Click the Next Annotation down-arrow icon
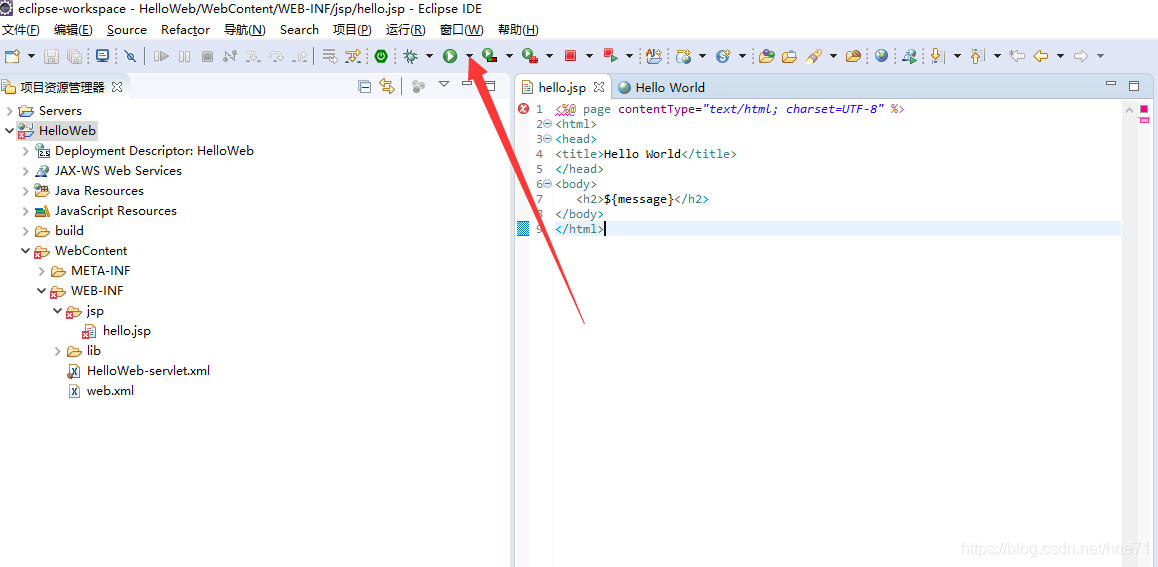This screenshot has width=1158, height=567. click(936, 55)
